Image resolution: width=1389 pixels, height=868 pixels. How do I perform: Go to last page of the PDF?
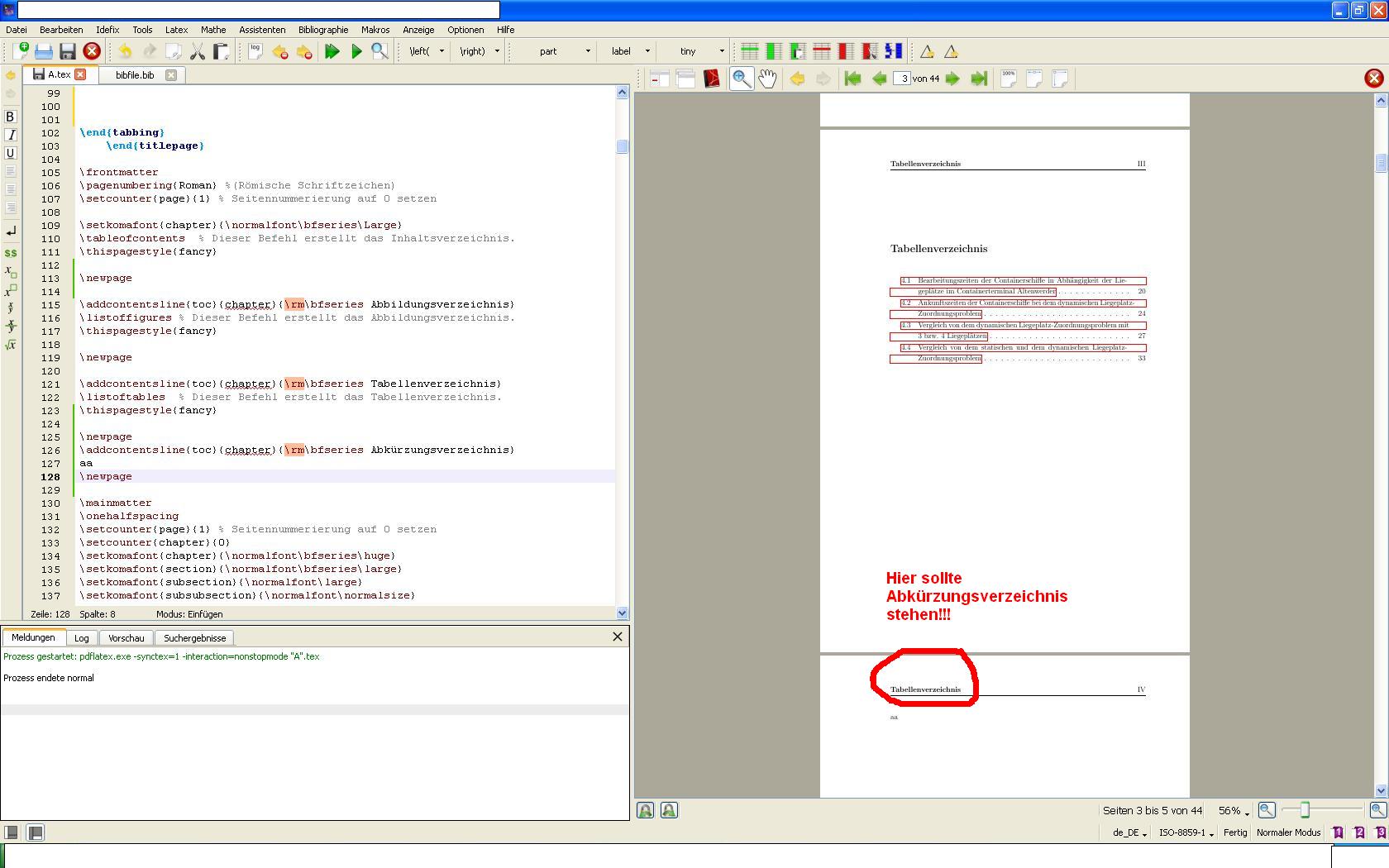tap(979, 79)
